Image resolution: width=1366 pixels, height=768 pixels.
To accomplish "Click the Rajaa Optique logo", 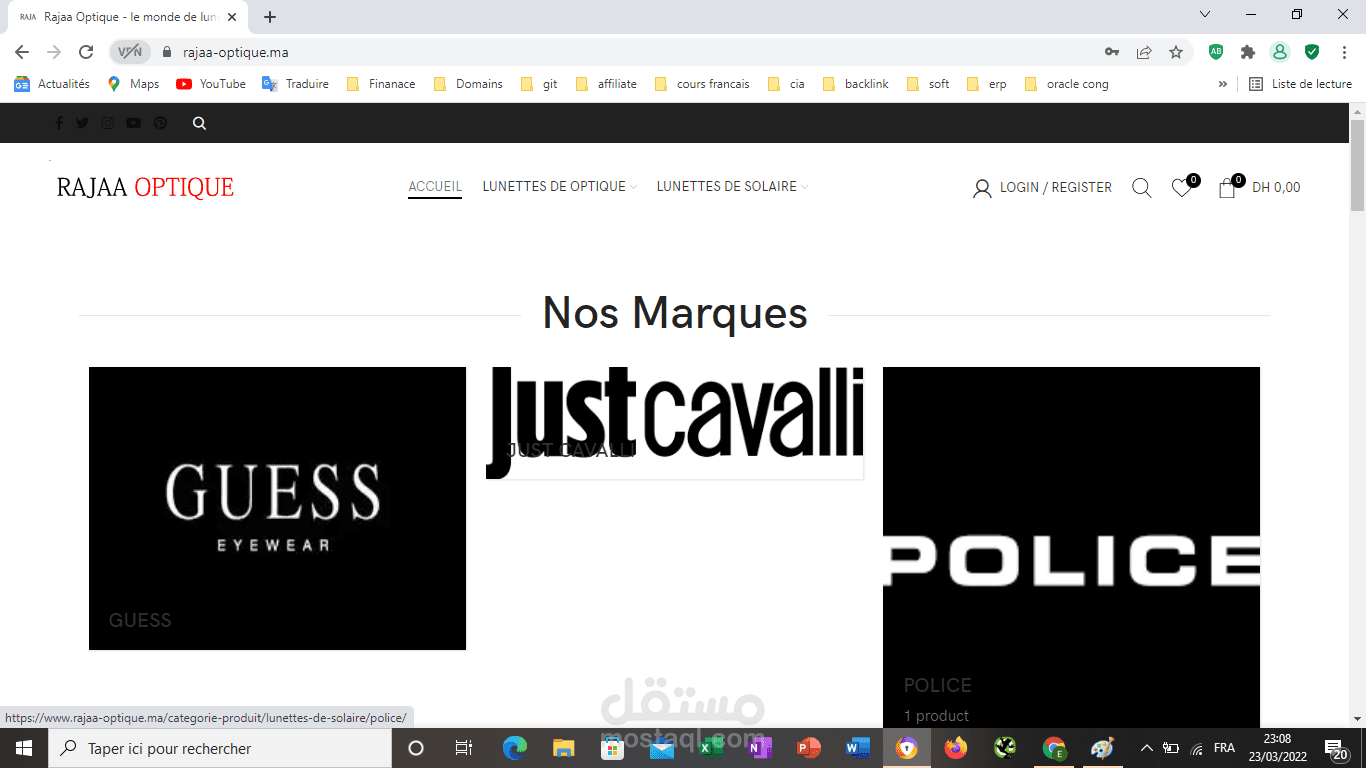I will [145, 187].
